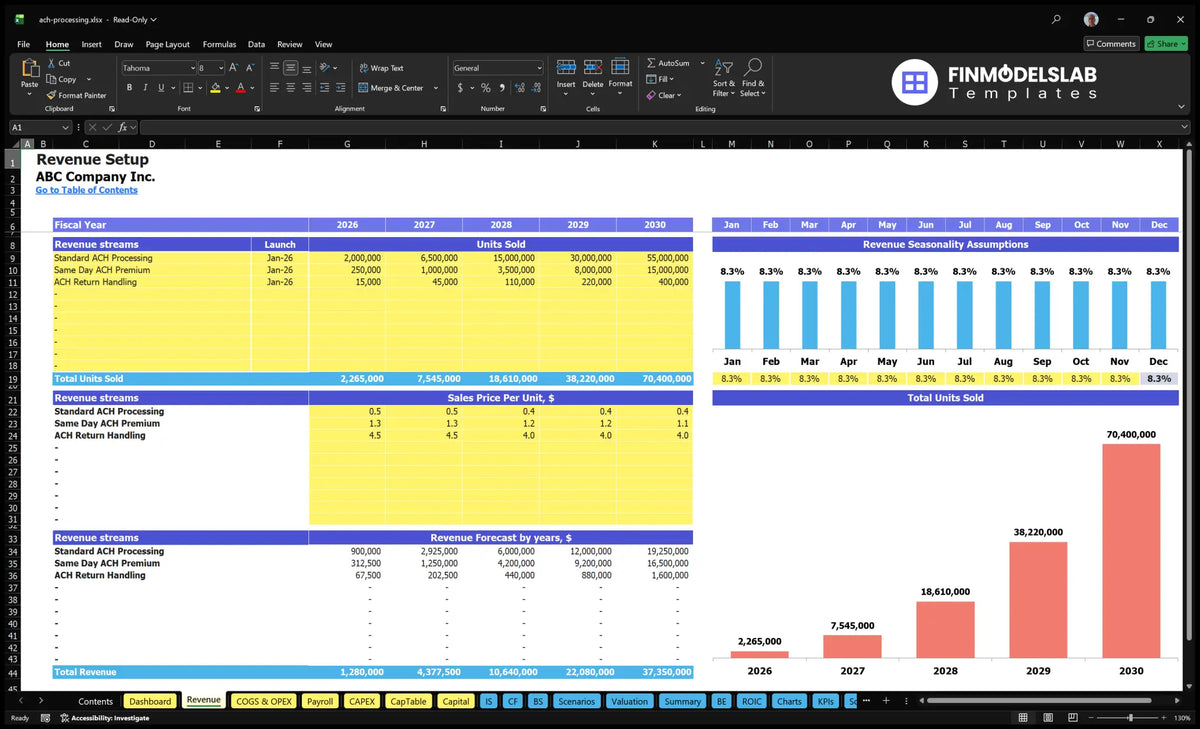Open the AutoSum dropdown arrow
The image size is (1200, 729).
click(x=703, y=63)
